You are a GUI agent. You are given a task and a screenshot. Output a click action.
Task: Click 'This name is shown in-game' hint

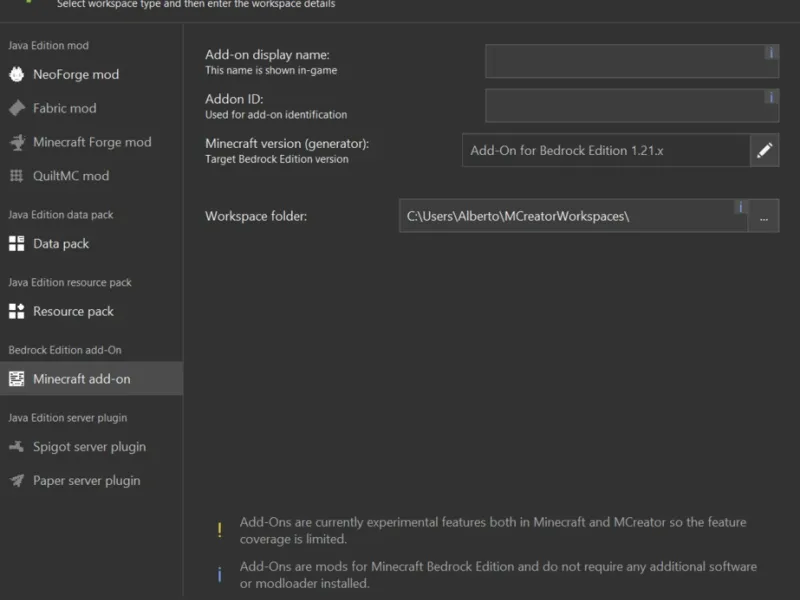pos(271,70)
